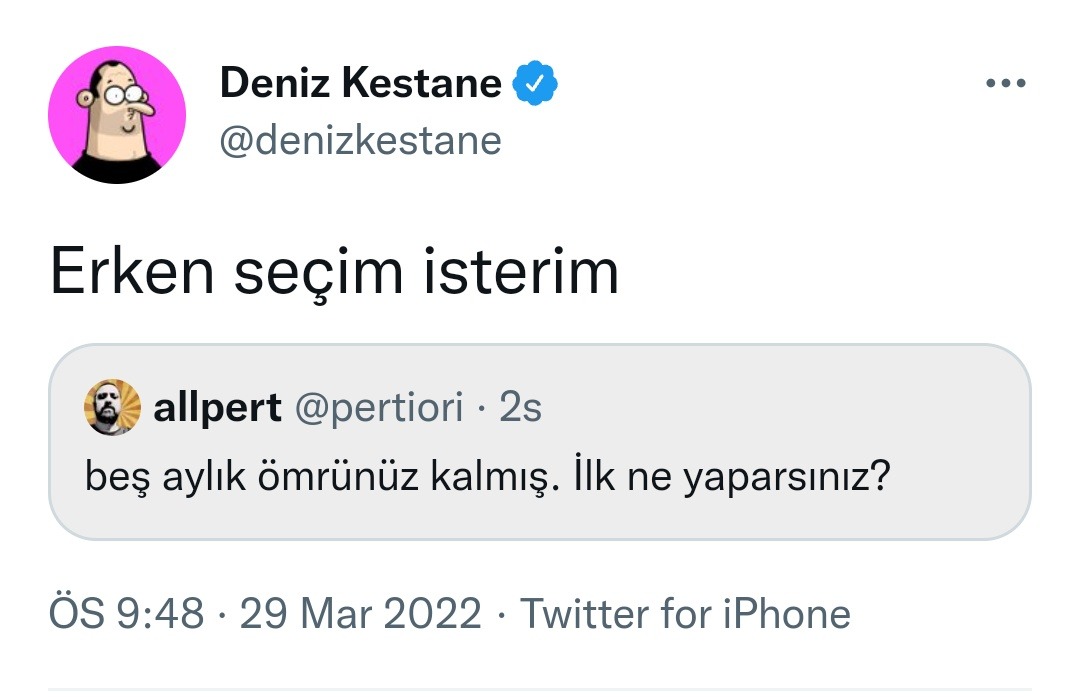Click the word "isterim" in the tweet
Screen dimensions: 1080x697
coord(530,272)
